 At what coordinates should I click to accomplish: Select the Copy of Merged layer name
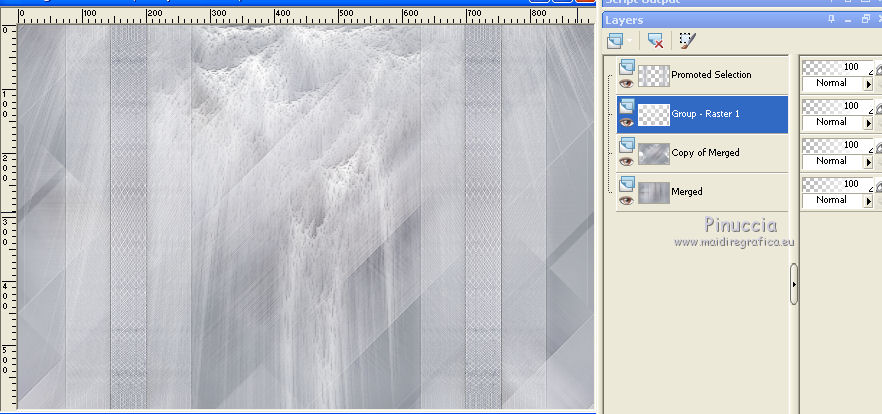point(705,152)
